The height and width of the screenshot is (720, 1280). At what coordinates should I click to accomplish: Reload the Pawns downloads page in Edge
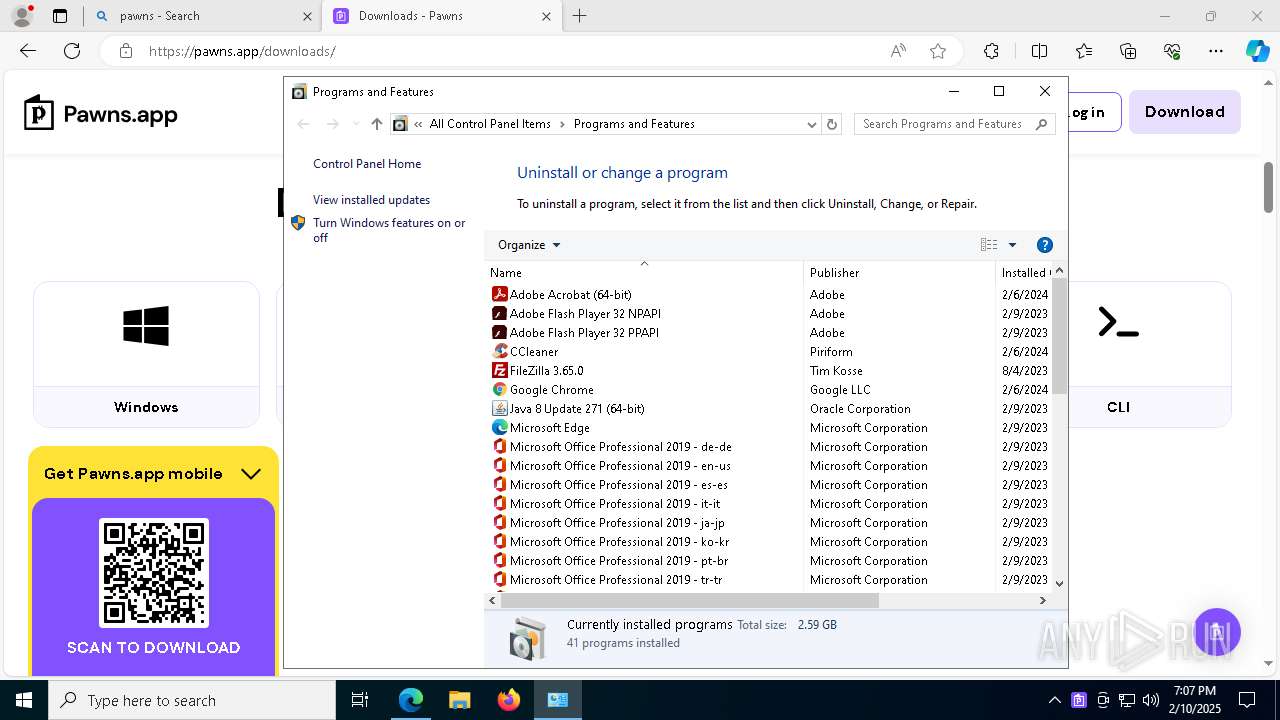72,51
